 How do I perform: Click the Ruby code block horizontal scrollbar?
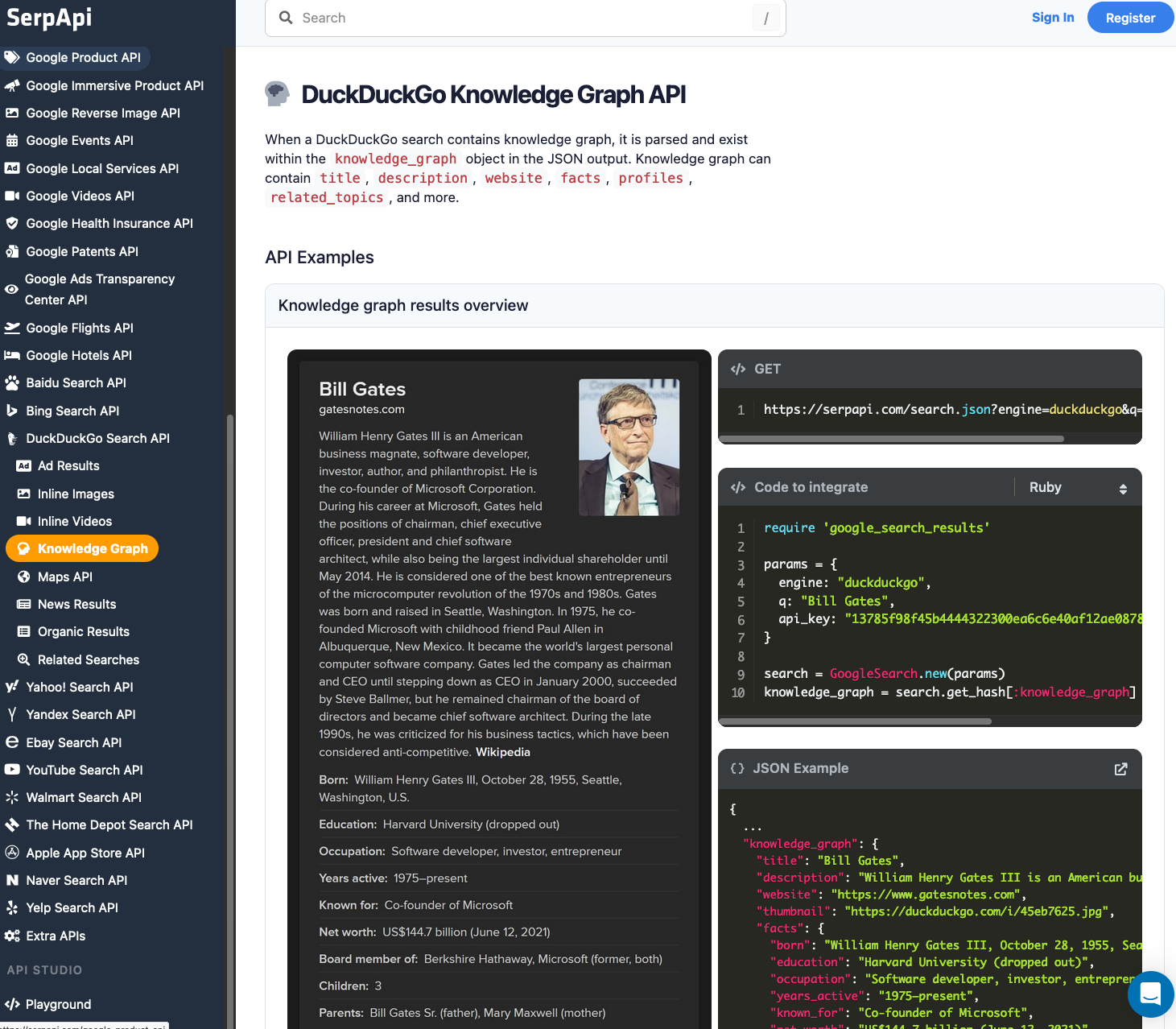tap(855, 721)
